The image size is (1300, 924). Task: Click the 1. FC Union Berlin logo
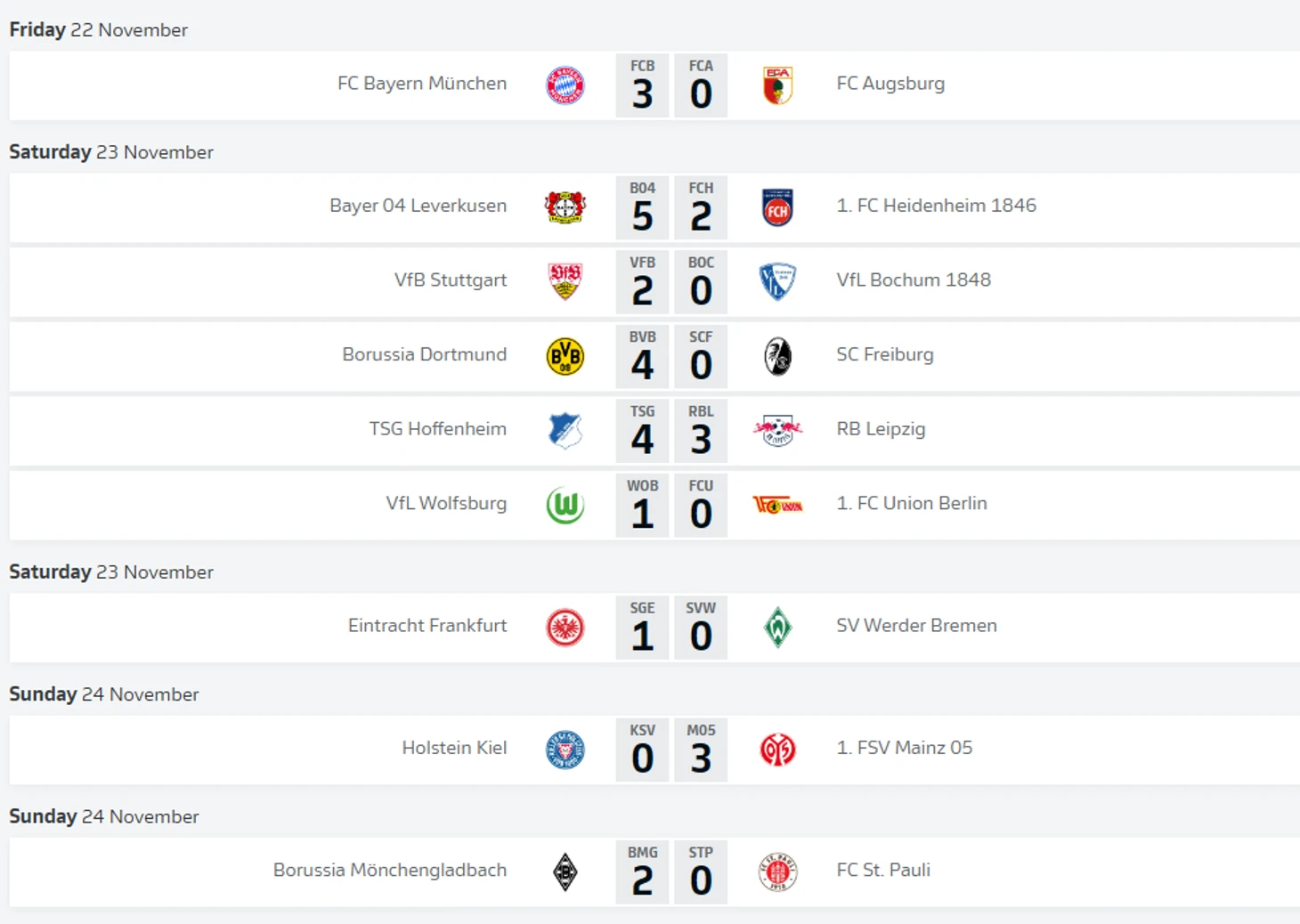tap(777, 506)
